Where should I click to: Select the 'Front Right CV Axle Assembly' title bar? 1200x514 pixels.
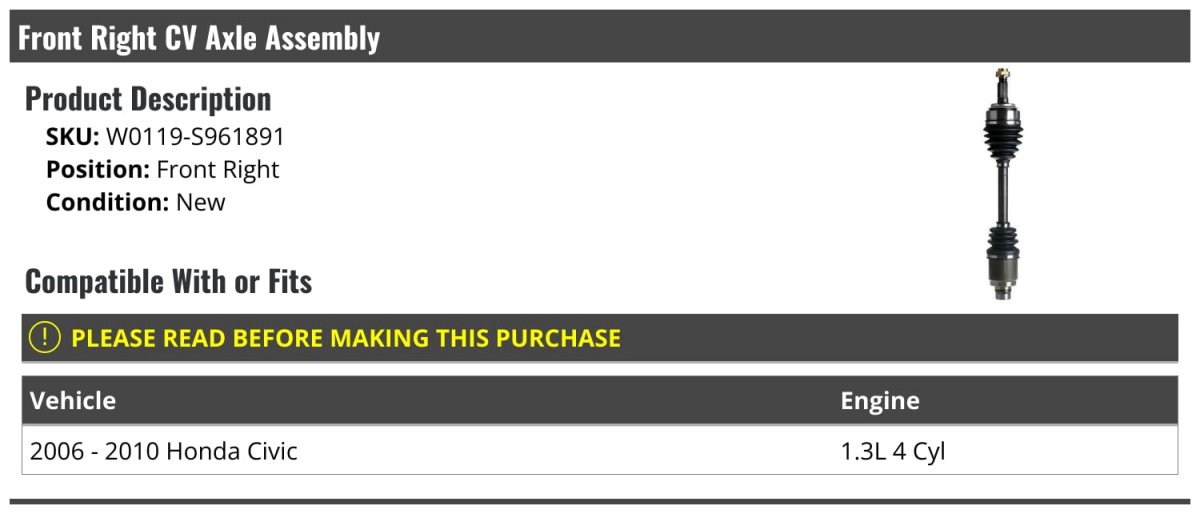pyautogui.click(x=600, y=37)
